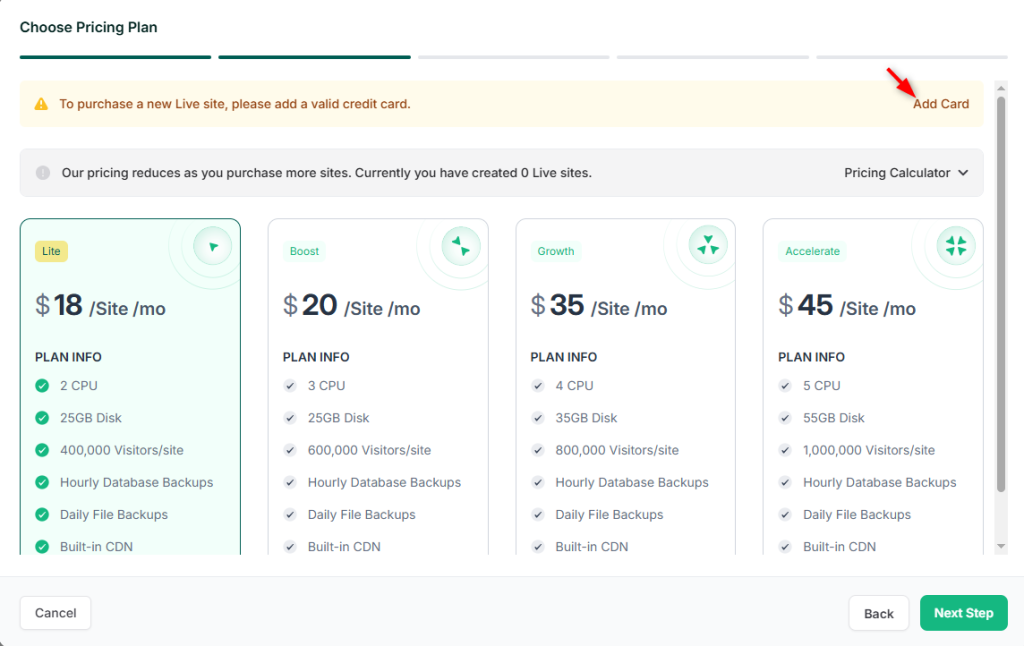Select the Boost pricing plan badge
Screen dimensions: 1024x646
click(304, 251)
